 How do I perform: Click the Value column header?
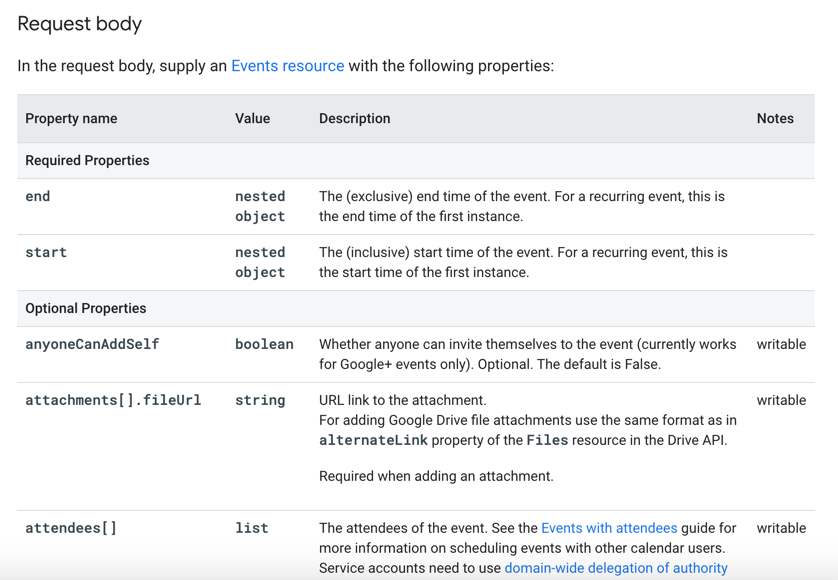[x=252, y=118]
